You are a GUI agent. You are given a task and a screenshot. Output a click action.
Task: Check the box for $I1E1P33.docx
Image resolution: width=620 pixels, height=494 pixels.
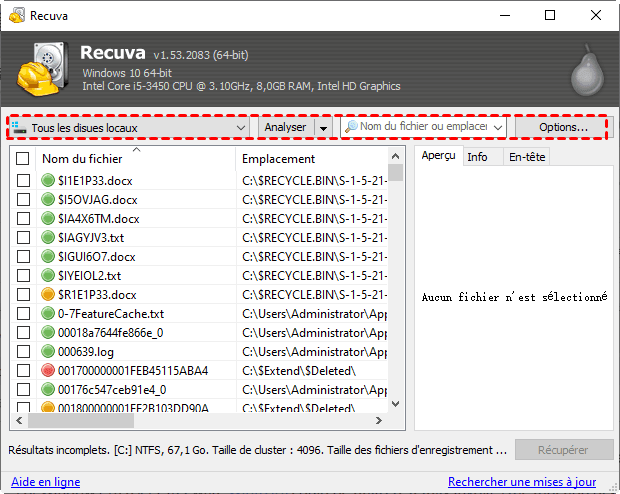(23, 180)
